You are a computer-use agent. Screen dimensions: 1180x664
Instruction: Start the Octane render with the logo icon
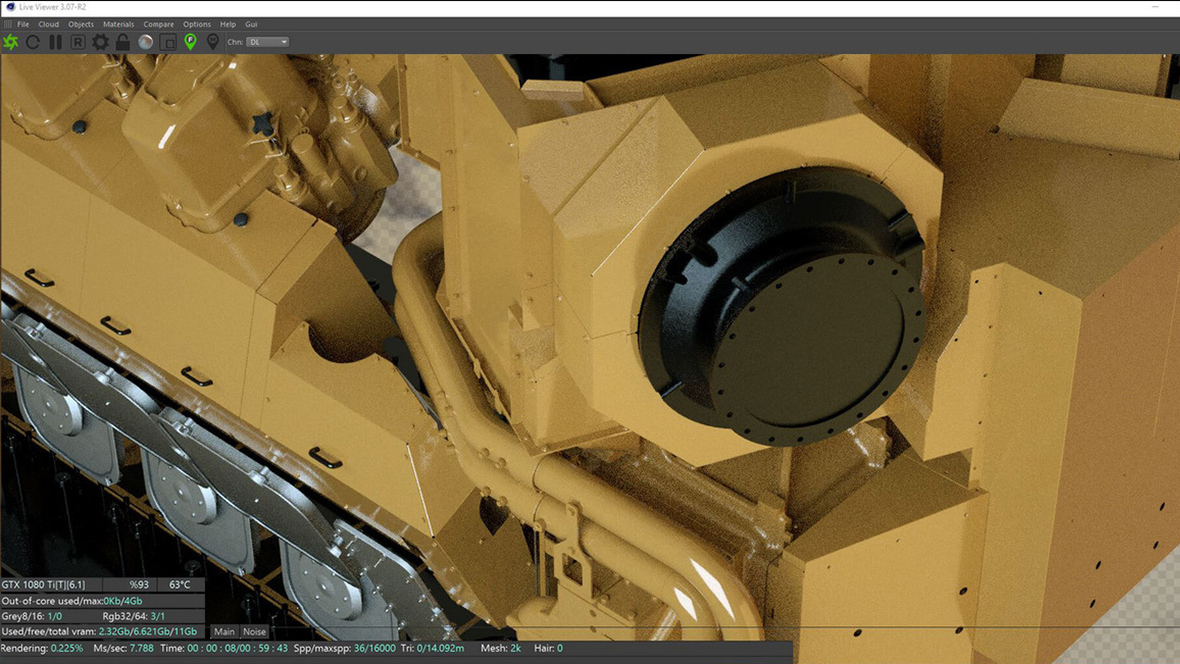[x=10, y=42]
